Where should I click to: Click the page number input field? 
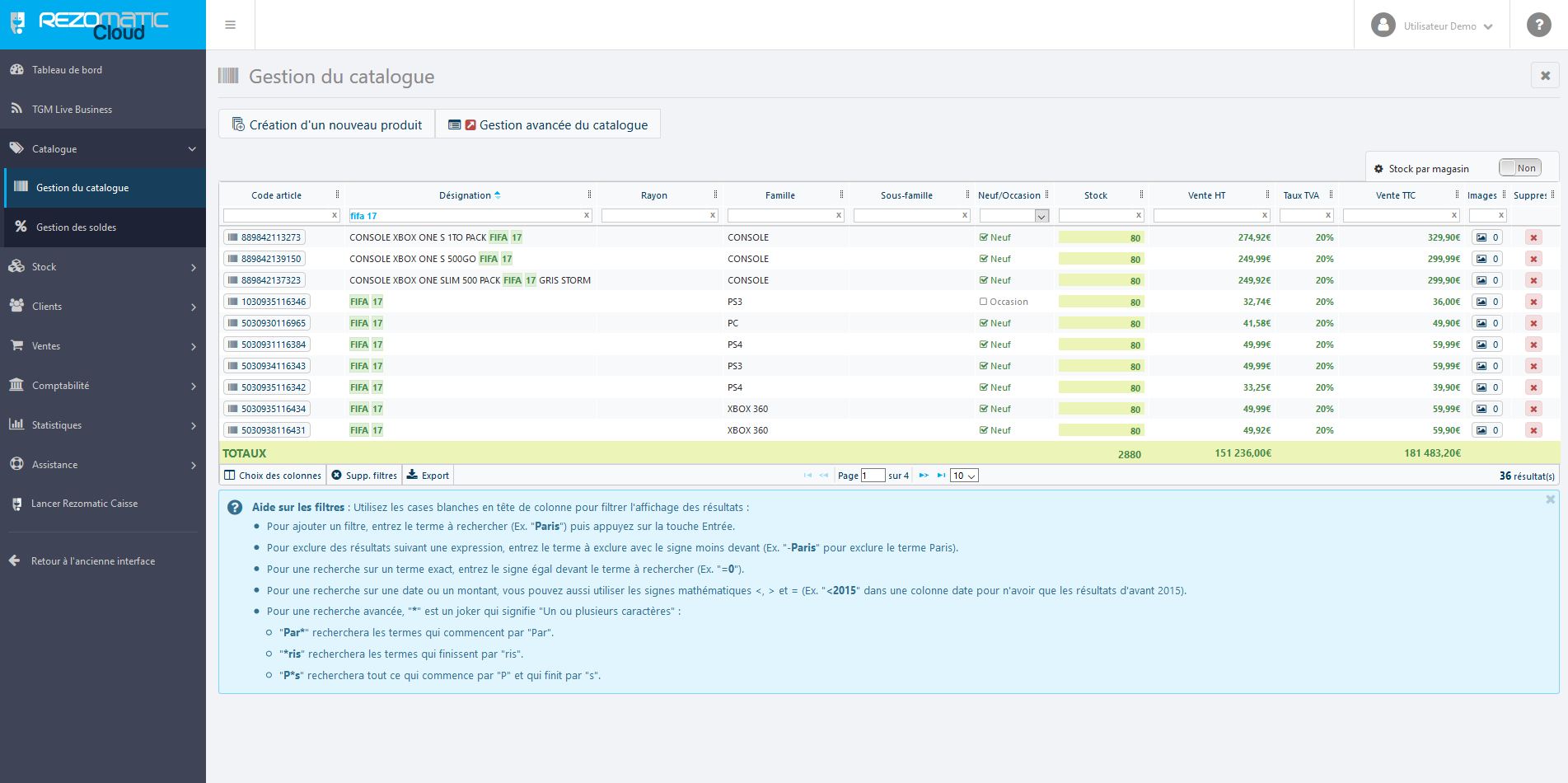(x=873, y=476)
